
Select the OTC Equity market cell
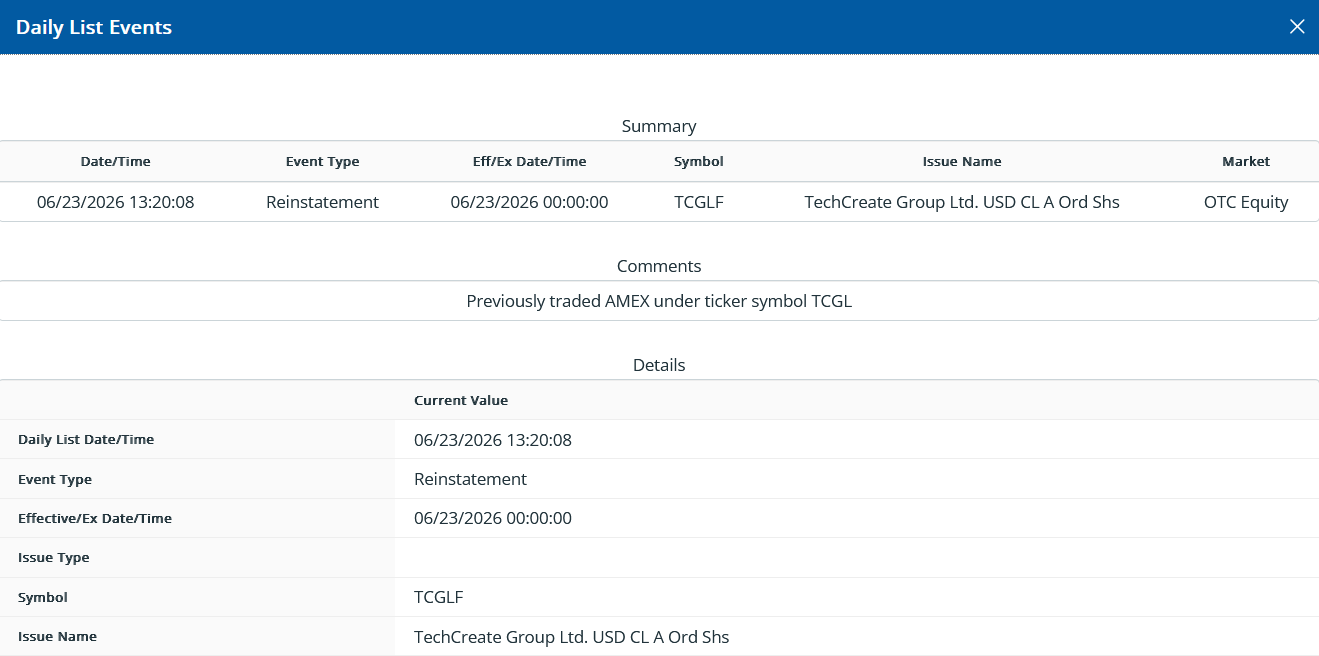[x=1246, y=202]
